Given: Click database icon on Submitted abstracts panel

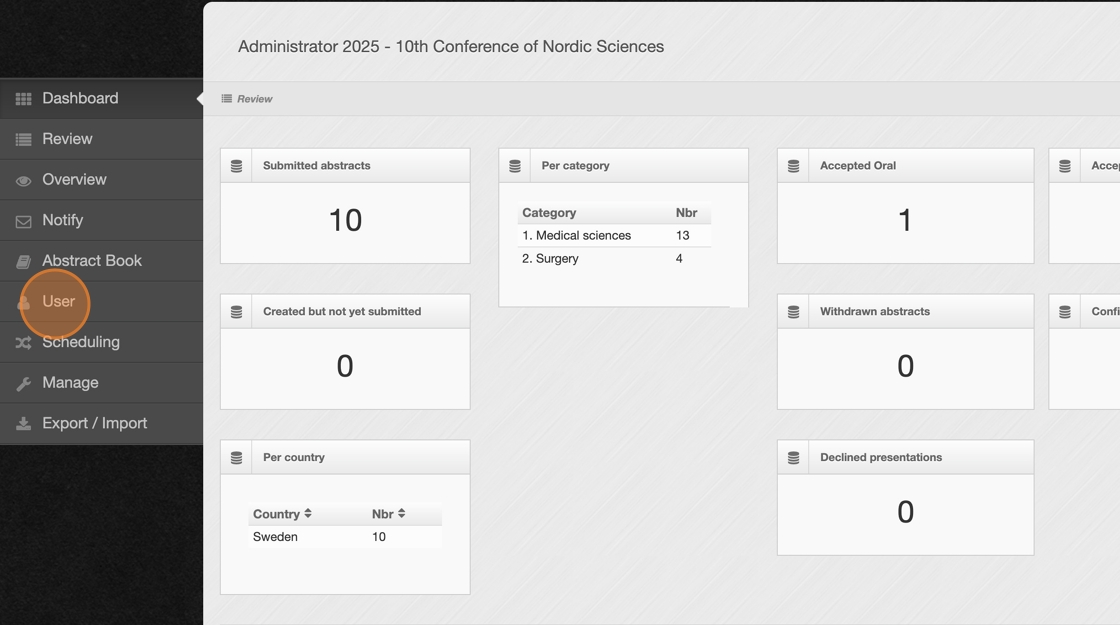Looking at the screenshot, I should tap(237, 166).
